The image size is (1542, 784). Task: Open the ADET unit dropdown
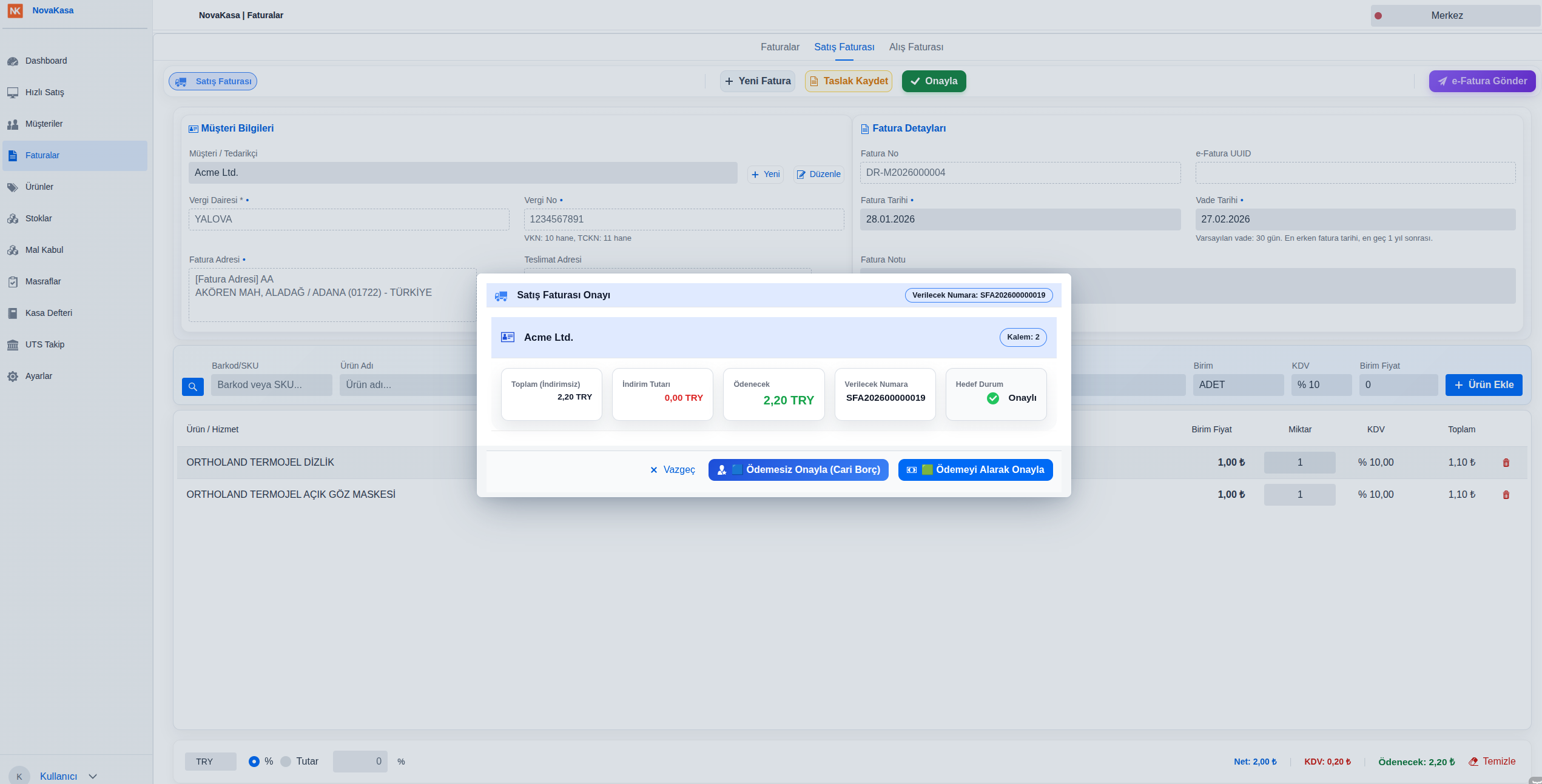[x=1237, y=385]
